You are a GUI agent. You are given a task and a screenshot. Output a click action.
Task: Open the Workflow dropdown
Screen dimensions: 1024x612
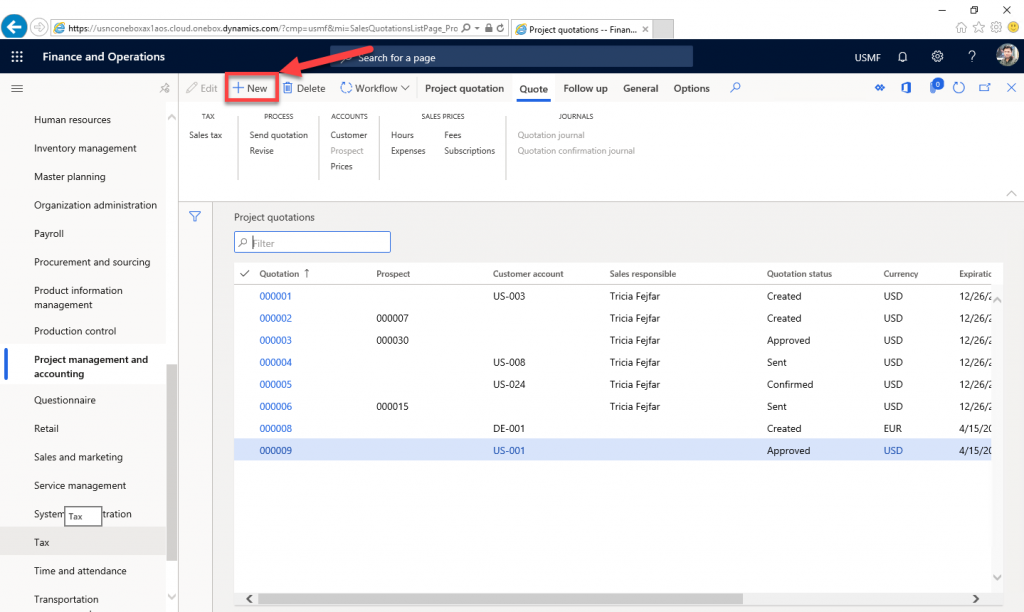click(375, 88)
